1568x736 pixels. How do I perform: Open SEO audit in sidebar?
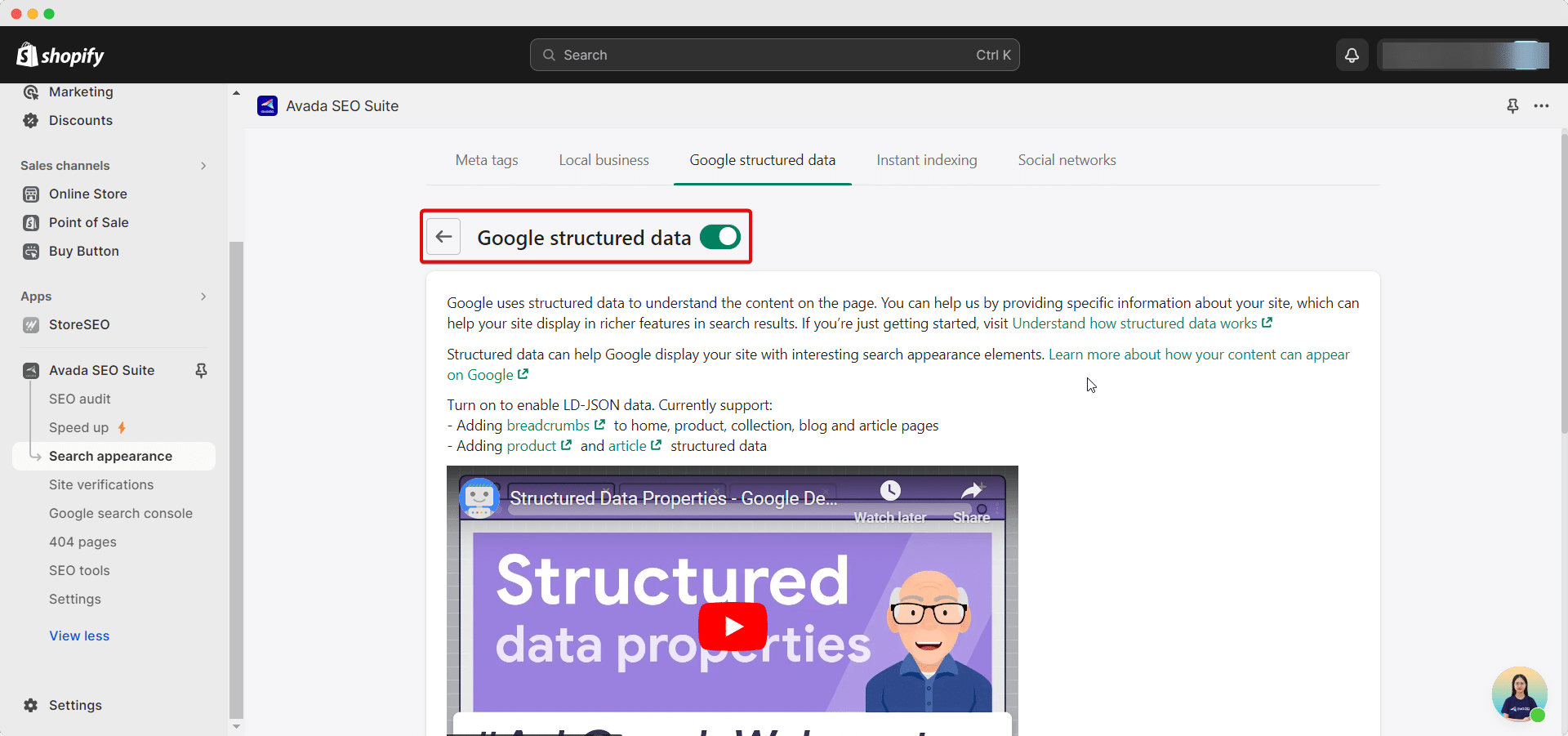pos(80,399)
